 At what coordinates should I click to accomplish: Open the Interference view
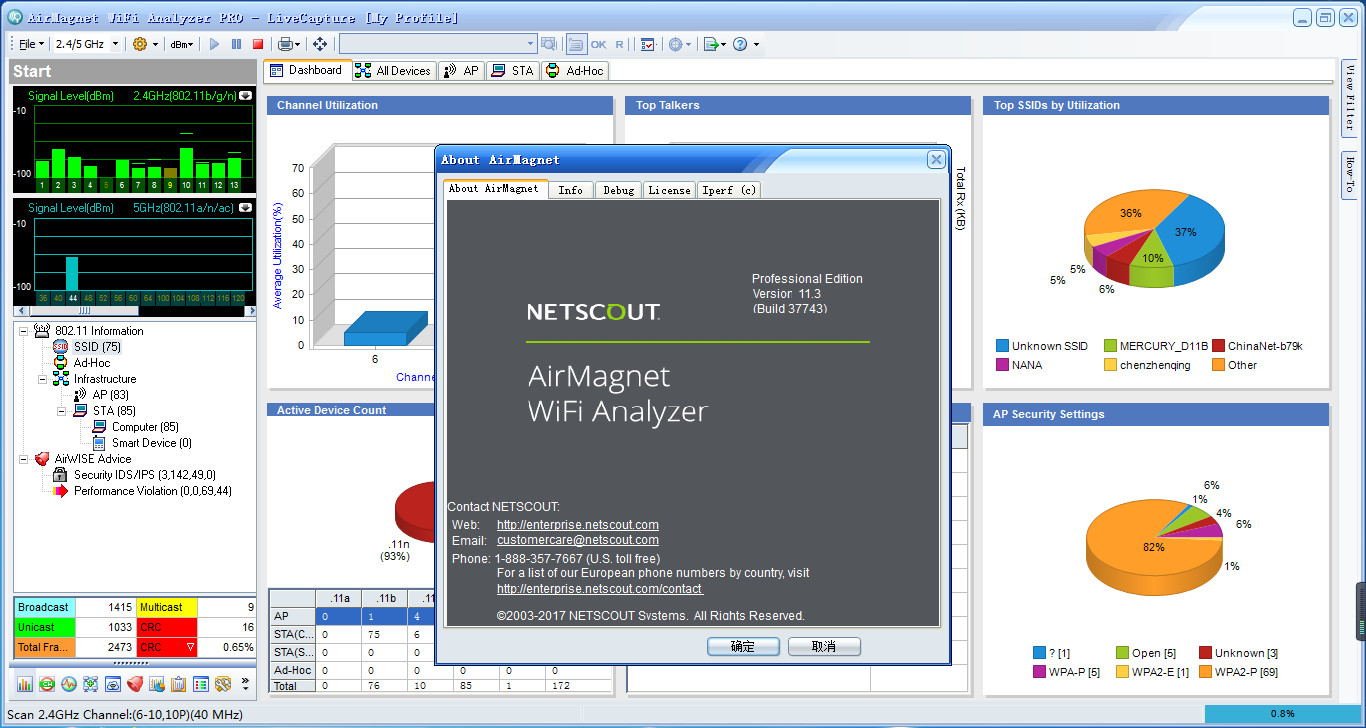[x=68, y=684]
